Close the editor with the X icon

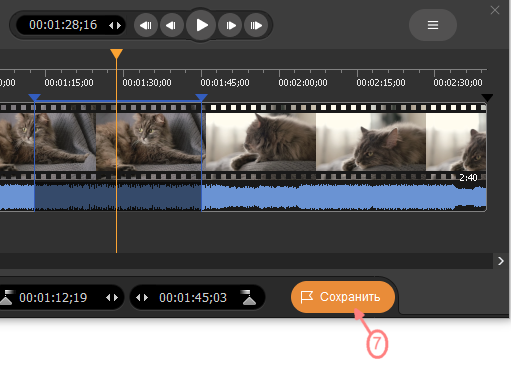pos(495,10)
